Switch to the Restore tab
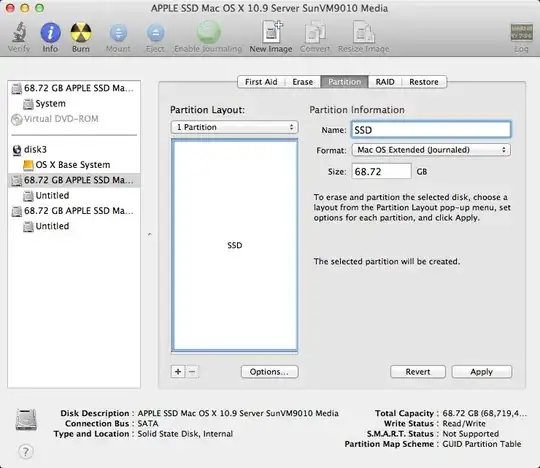This screenshot has height=468, width=540. tap(424, 82)
